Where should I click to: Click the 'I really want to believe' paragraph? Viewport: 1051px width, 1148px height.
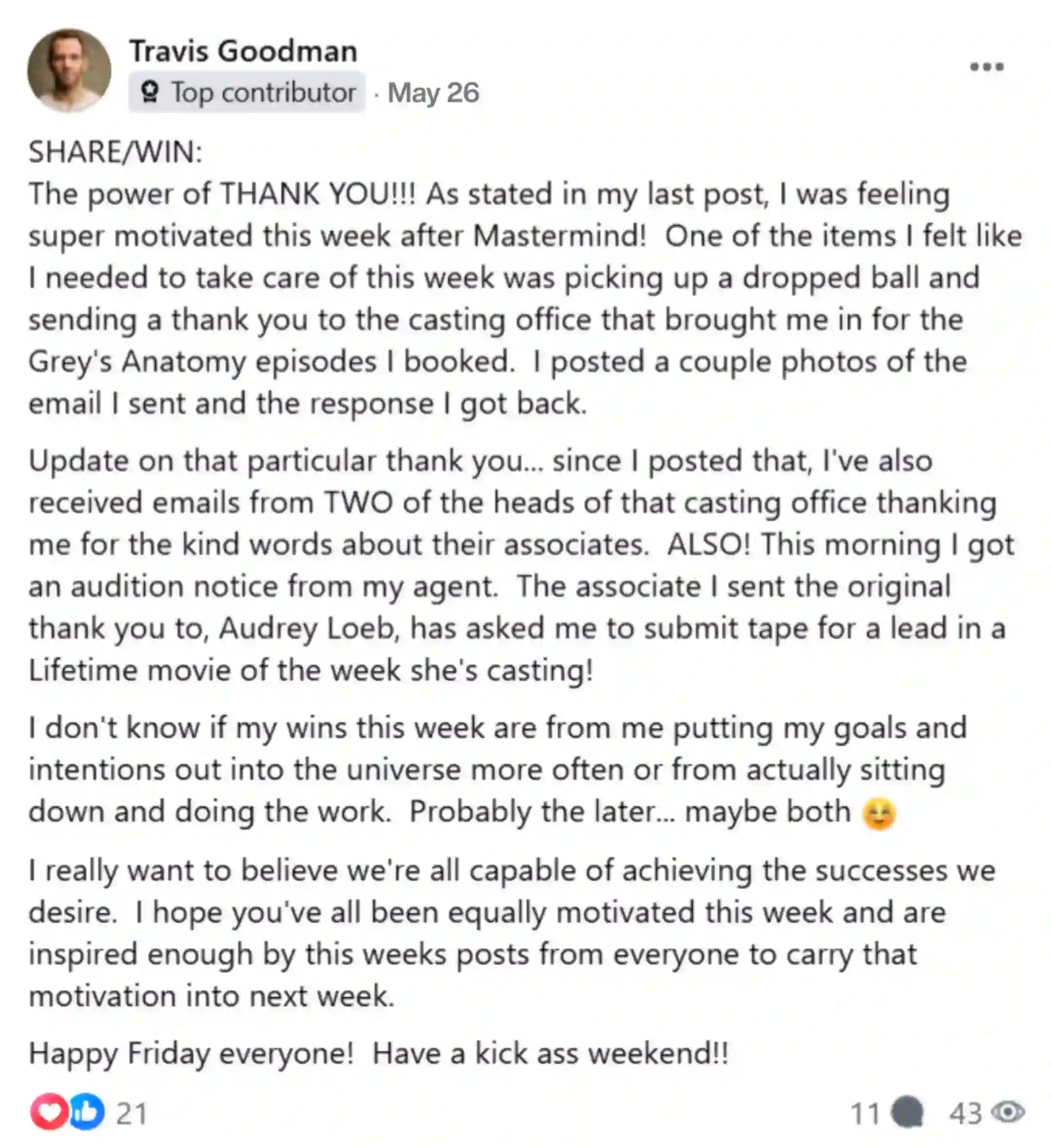[511, 933]
